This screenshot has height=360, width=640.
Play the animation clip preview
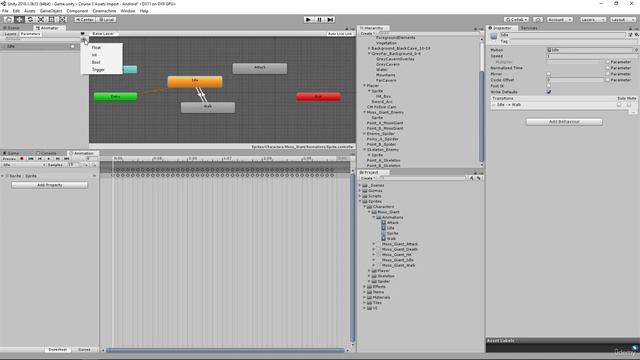tap(49, 158)
